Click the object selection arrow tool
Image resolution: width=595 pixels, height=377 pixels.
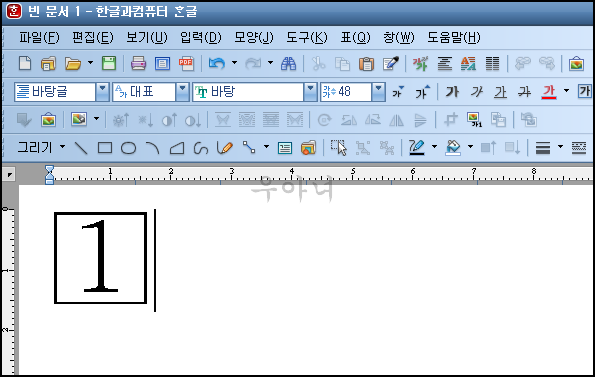[x=338, y=148]
